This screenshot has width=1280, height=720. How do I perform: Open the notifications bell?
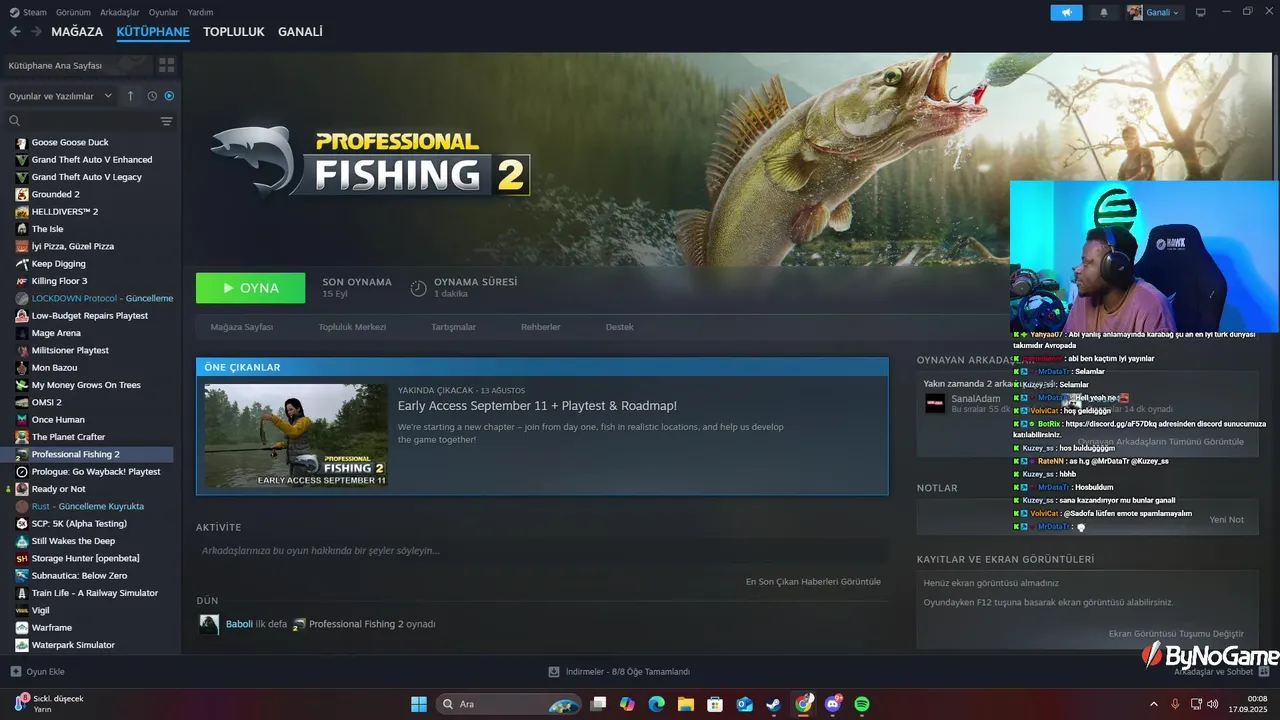click(1104, 13)
